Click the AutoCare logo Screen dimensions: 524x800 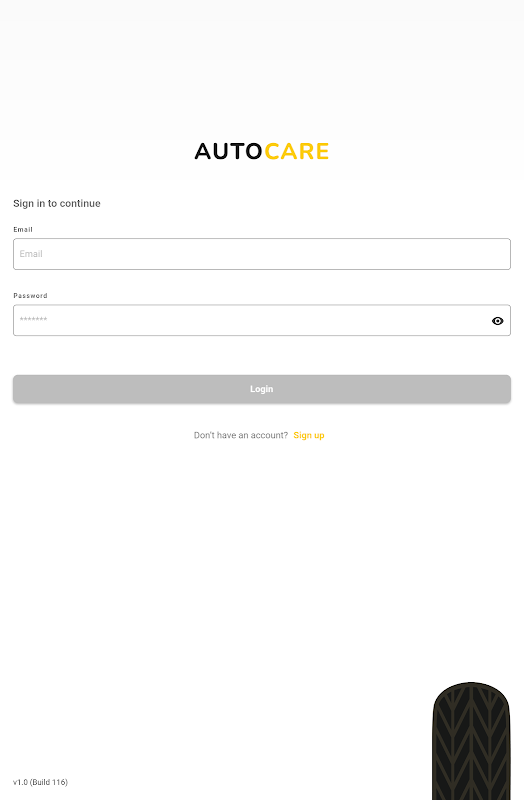pos(262,152)
